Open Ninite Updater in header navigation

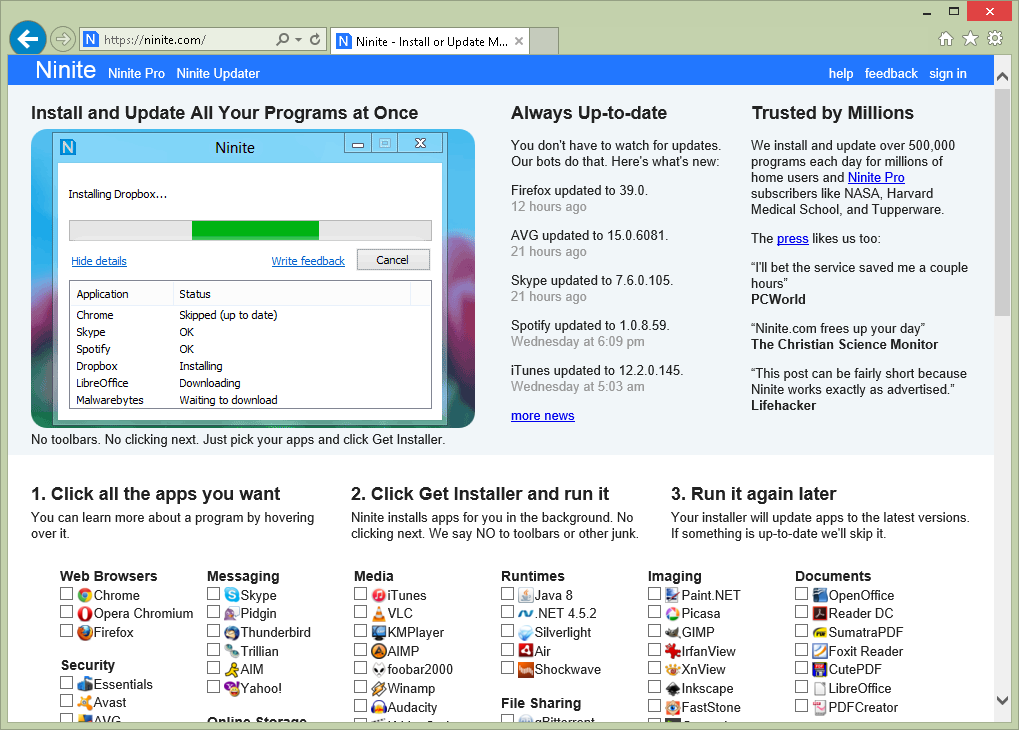(218, 73)
